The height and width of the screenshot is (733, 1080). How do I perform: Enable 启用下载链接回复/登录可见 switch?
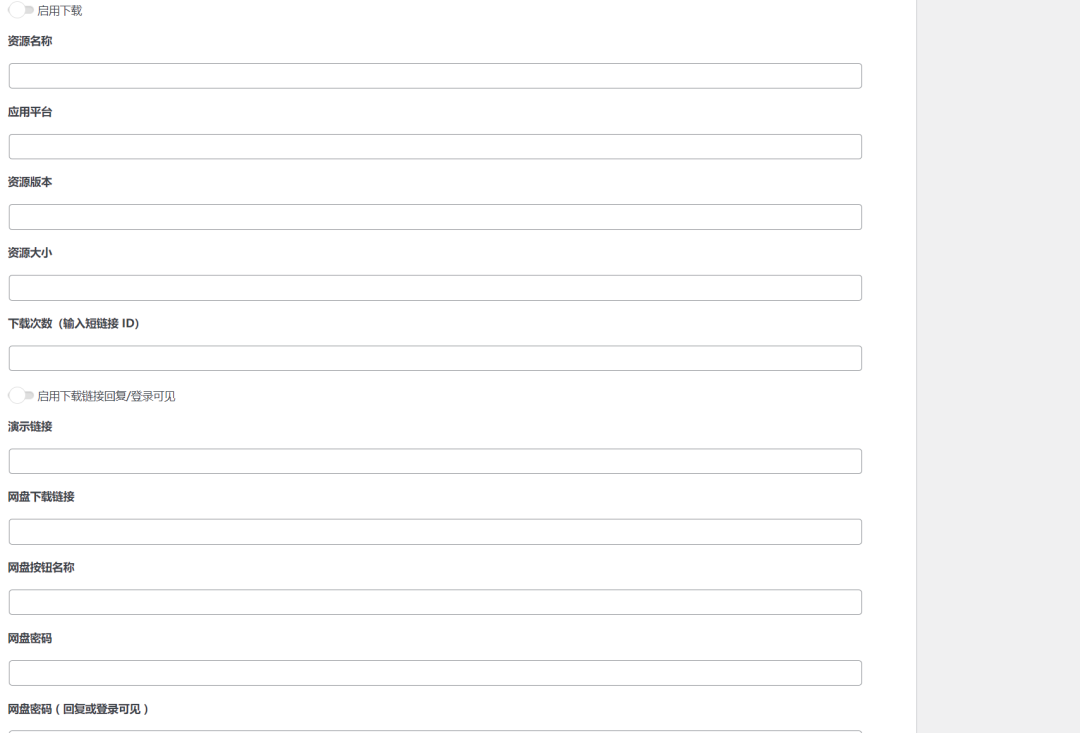[x=21, y=396]
